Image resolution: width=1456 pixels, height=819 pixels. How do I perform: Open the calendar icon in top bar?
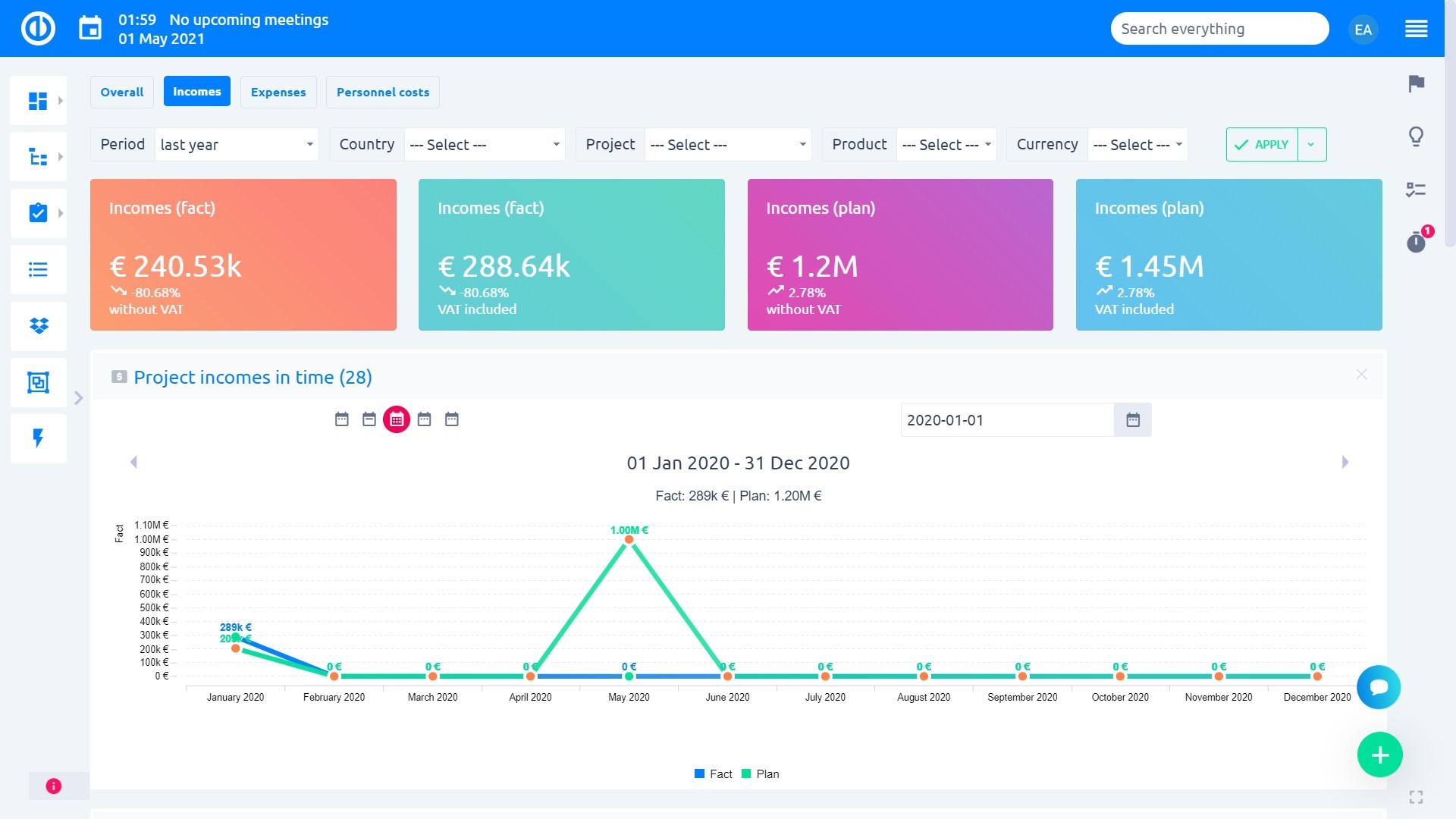point(90,29)
